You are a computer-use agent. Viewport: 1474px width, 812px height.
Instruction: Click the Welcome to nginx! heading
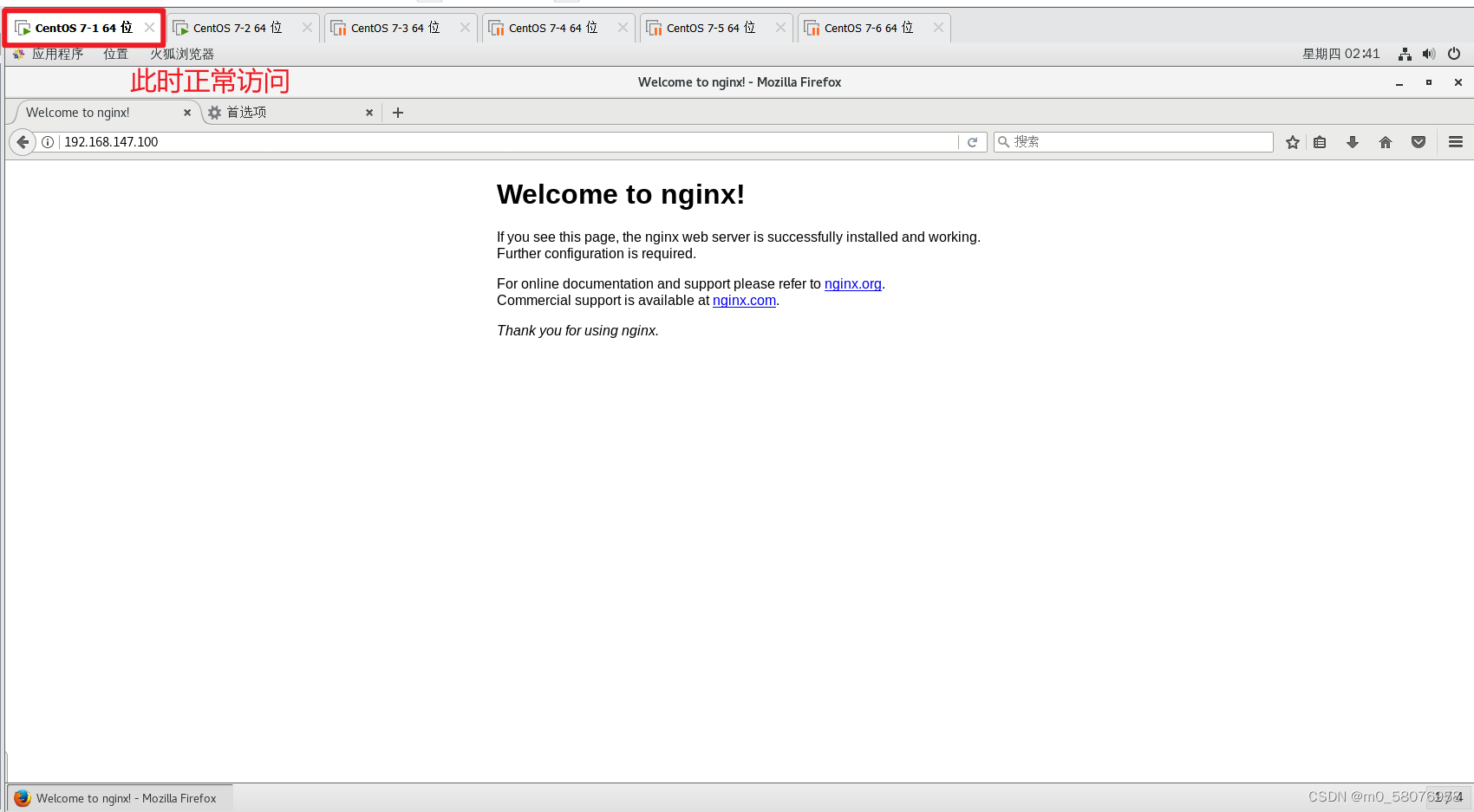[x=621, y=195]
